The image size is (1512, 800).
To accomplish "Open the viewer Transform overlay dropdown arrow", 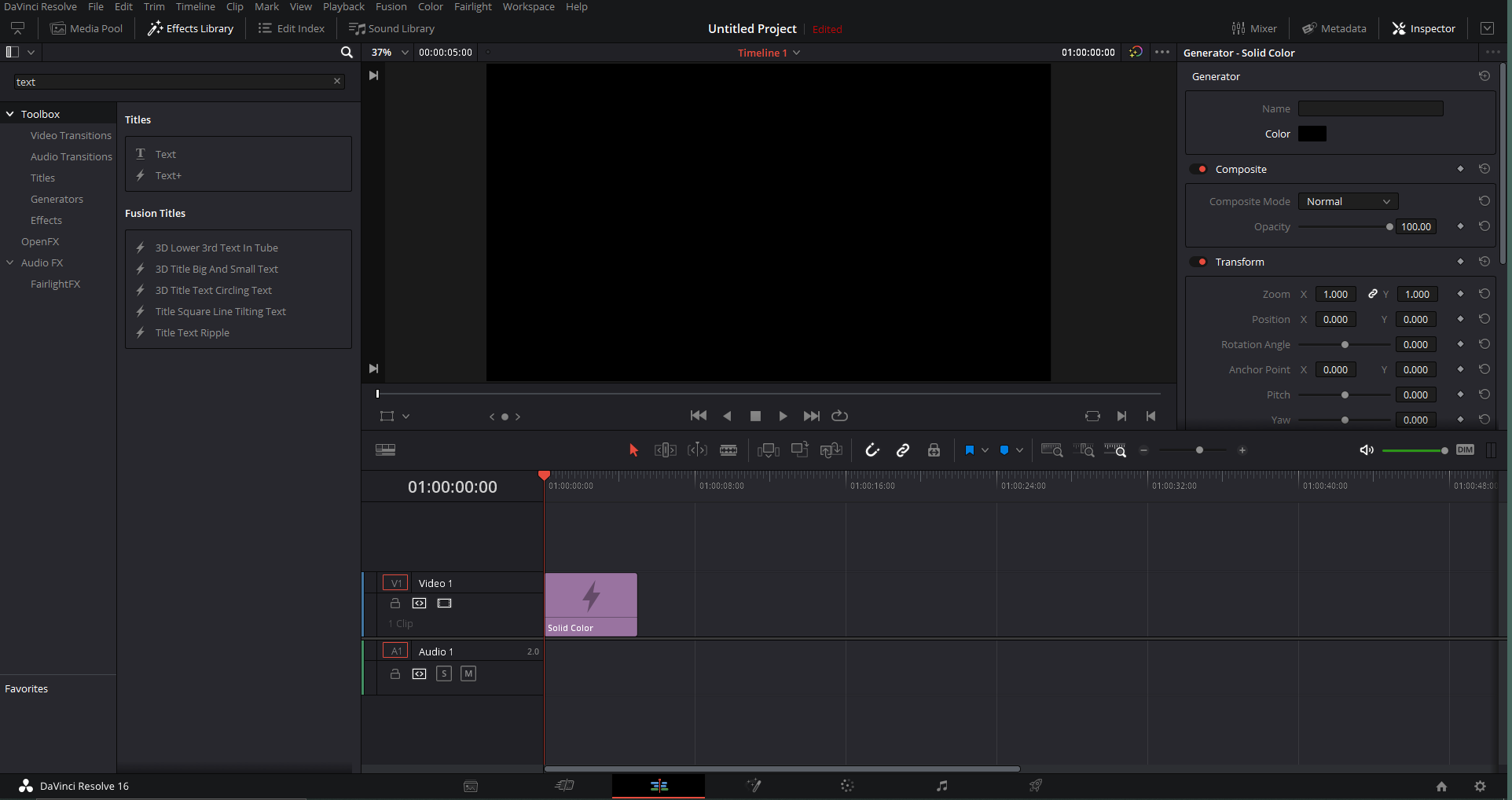I will click(x=406, y=417).
